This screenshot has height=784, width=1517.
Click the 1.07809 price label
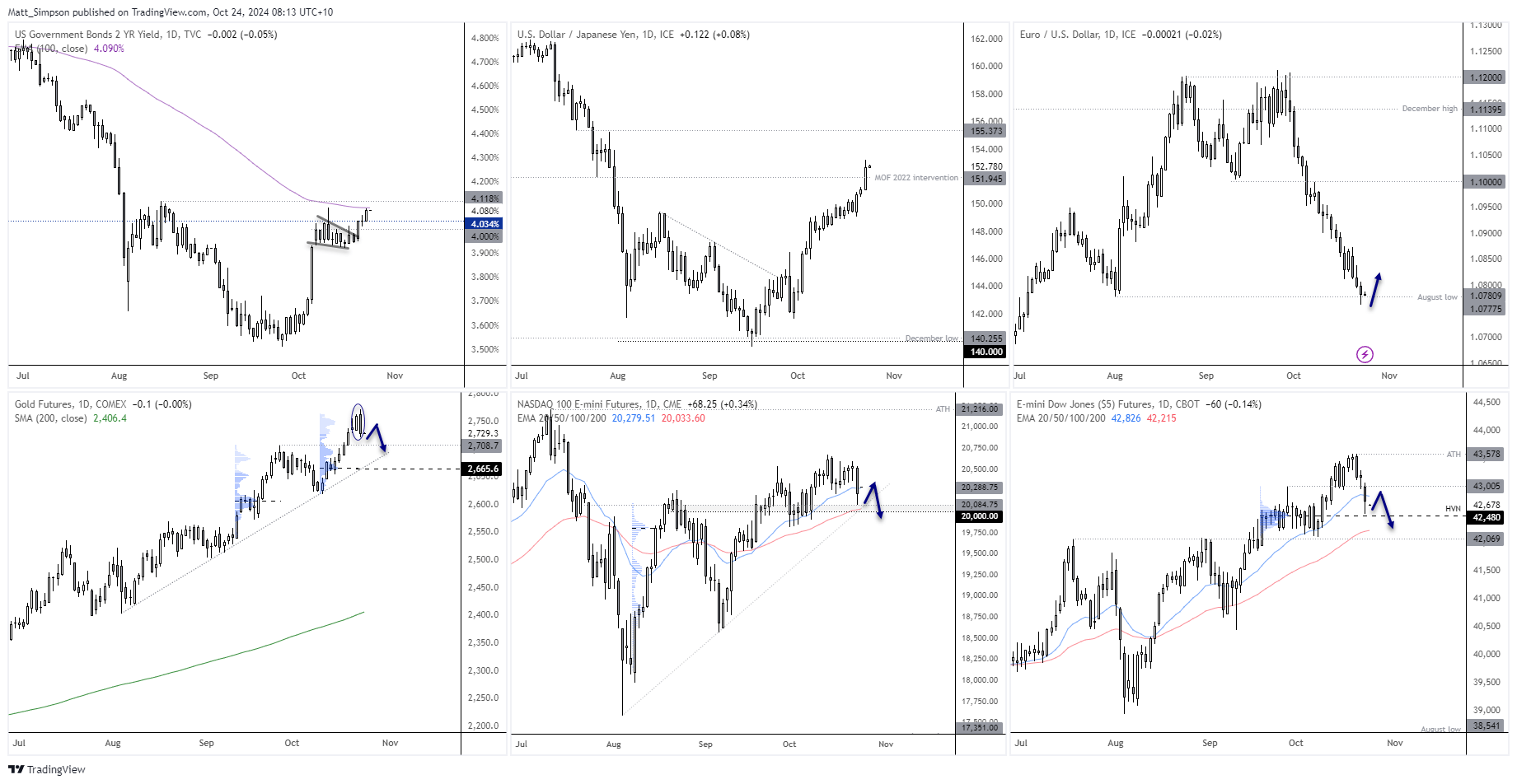pyautogui.click(x=1487, y=296)
